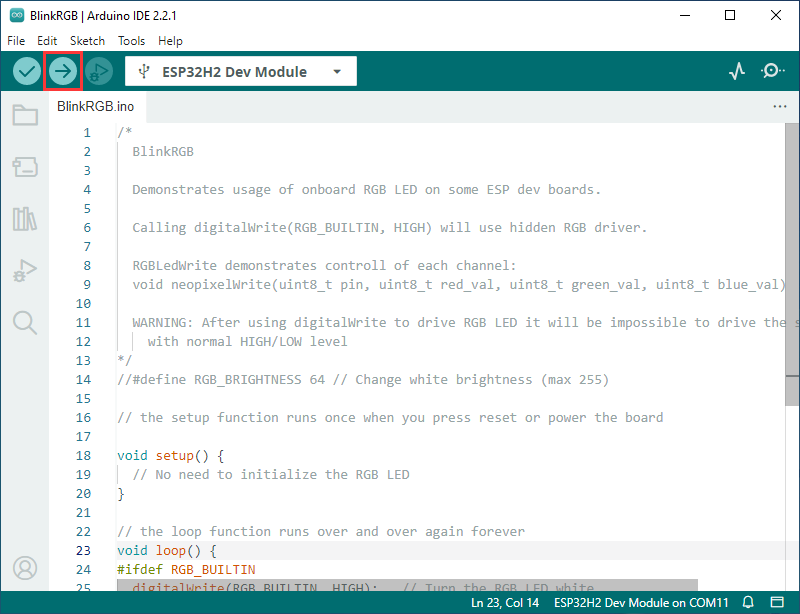Click line number 14 in the gutter
Viewport: 800px width, 614px height.
click(84, 380)
